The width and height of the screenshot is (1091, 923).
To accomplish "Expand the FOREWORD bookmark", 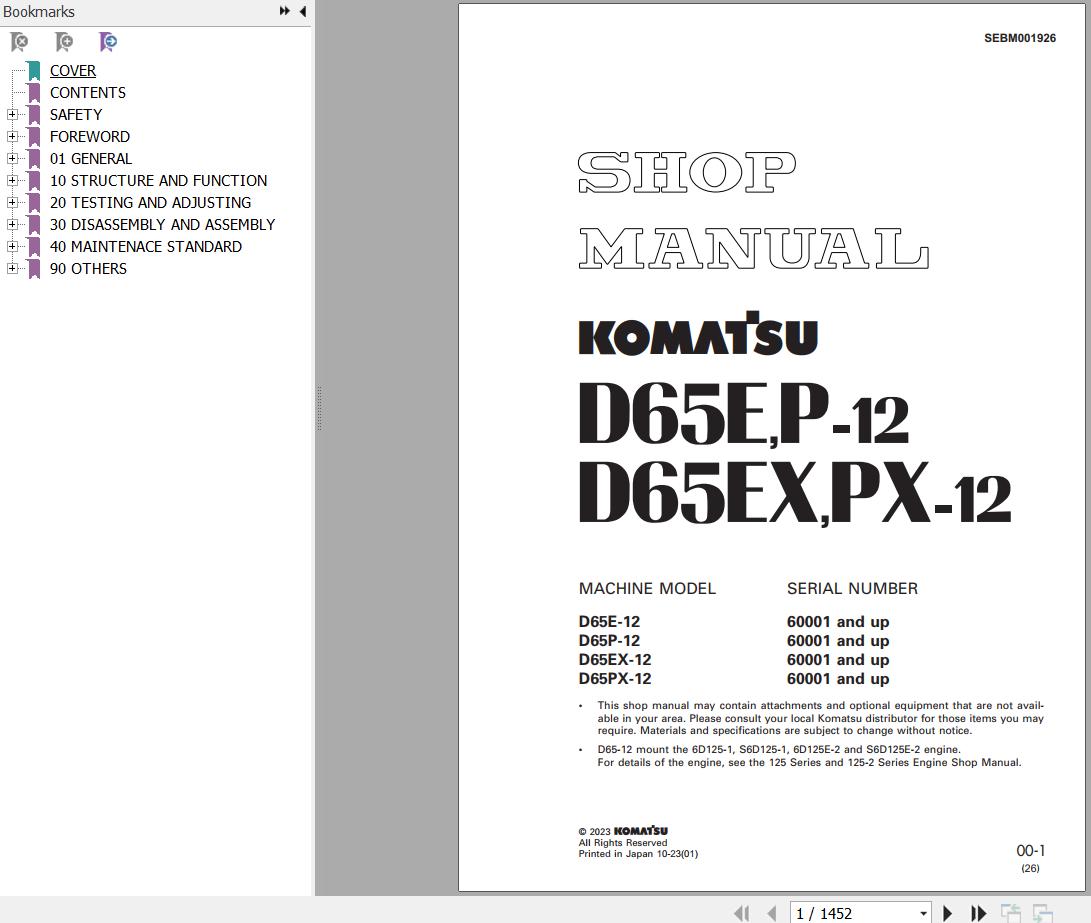I will [x=12, y=136].
